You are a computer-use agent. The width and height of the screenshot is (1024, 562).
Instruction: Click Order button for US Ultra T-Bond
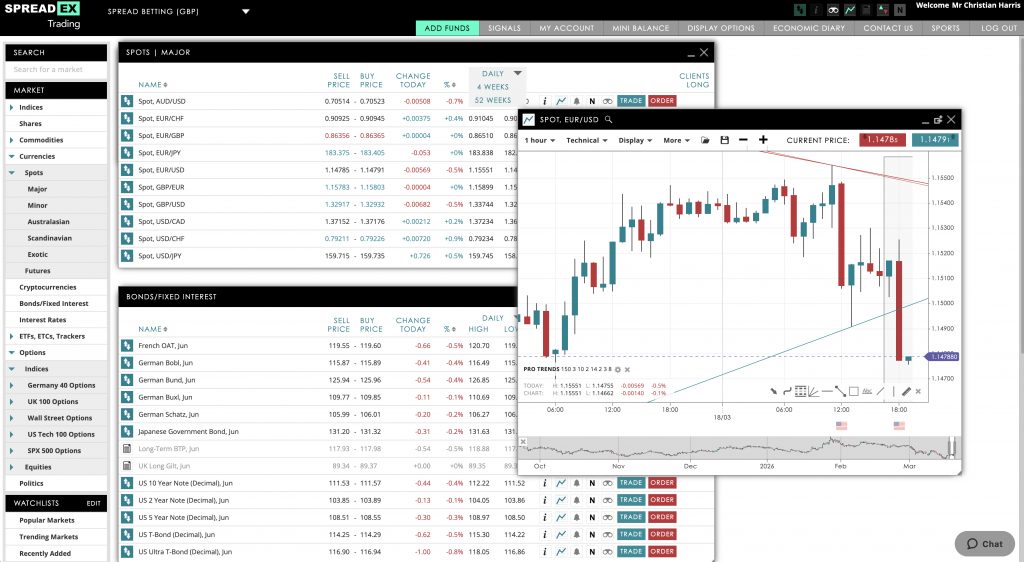(662, 552)
